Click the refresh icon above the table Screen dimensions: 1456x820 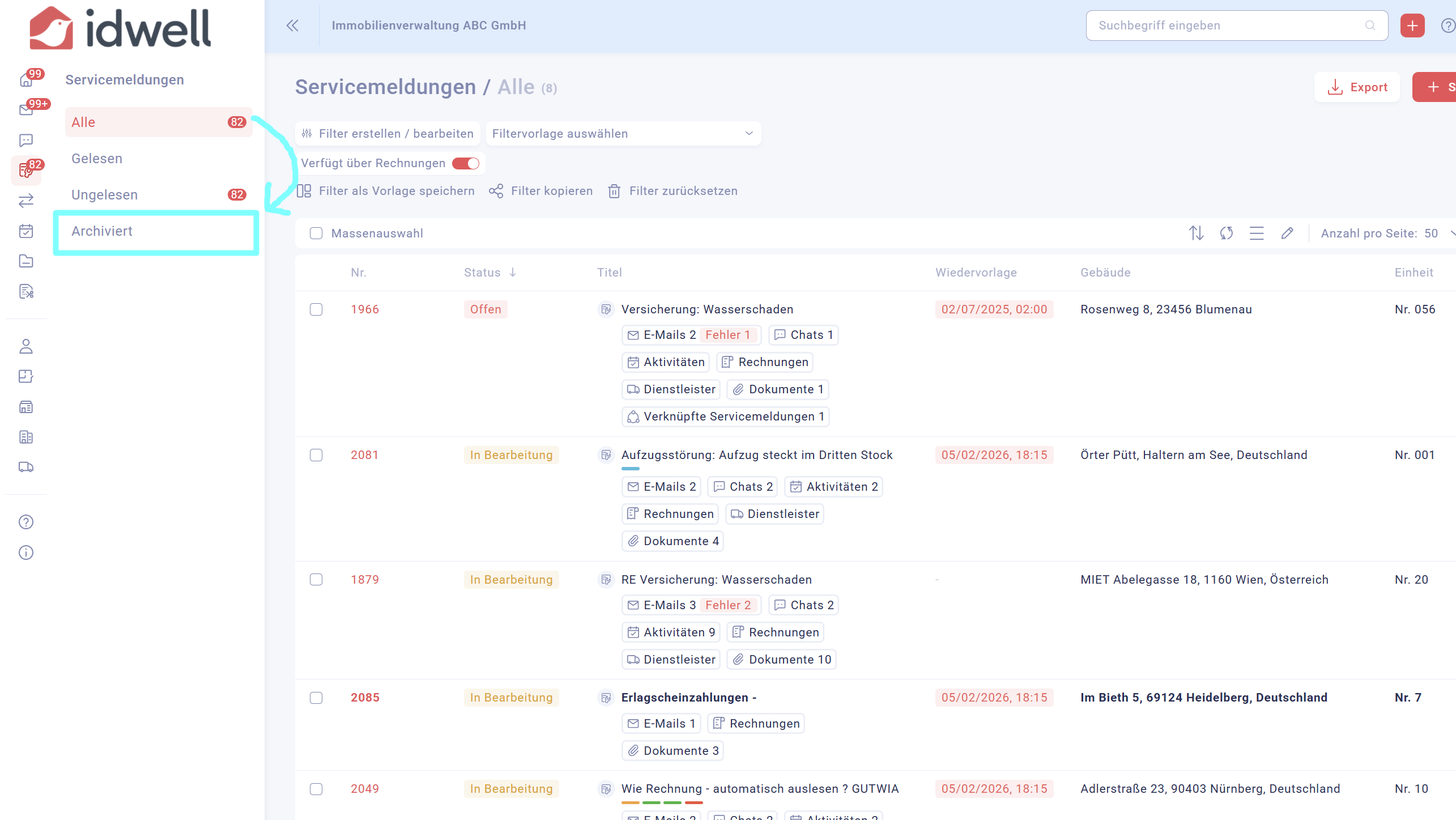[1227, 233]
